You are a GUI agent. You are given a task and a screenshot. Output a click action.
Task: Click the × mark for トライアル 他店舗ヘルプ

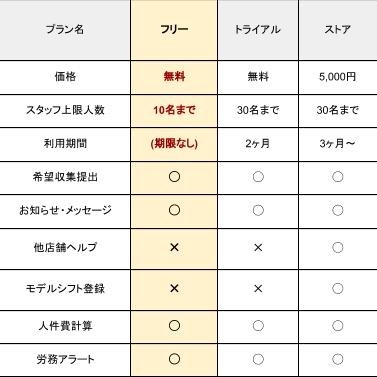coord(258,247)
